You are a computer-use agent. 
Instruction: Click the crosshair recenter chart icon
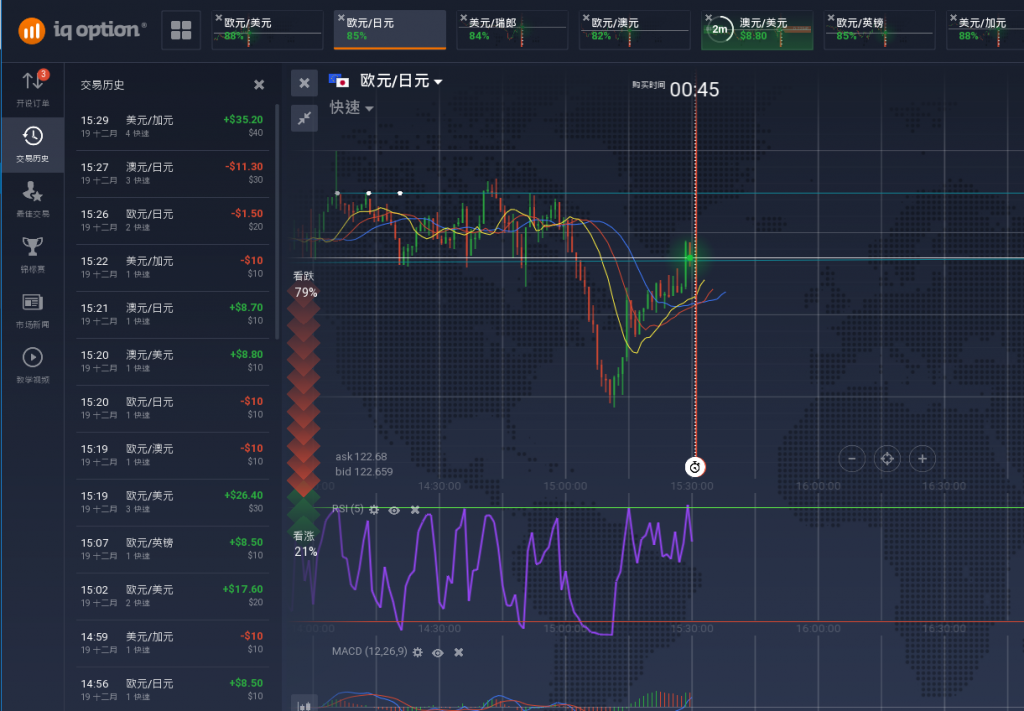coord(886,459)
